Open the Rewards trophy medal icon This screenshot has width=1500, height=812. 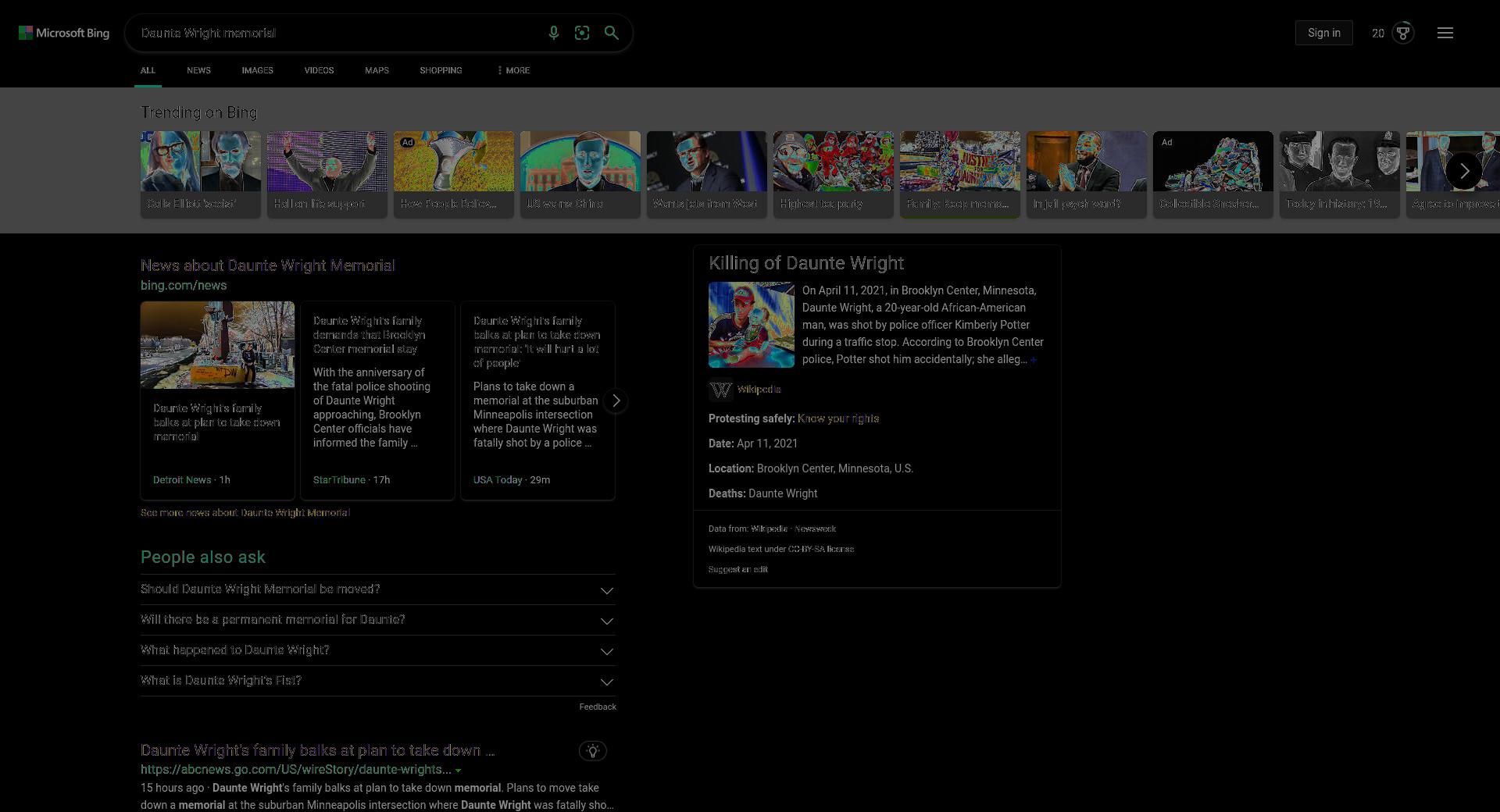pyautogui.click(x=1403, y=33)
